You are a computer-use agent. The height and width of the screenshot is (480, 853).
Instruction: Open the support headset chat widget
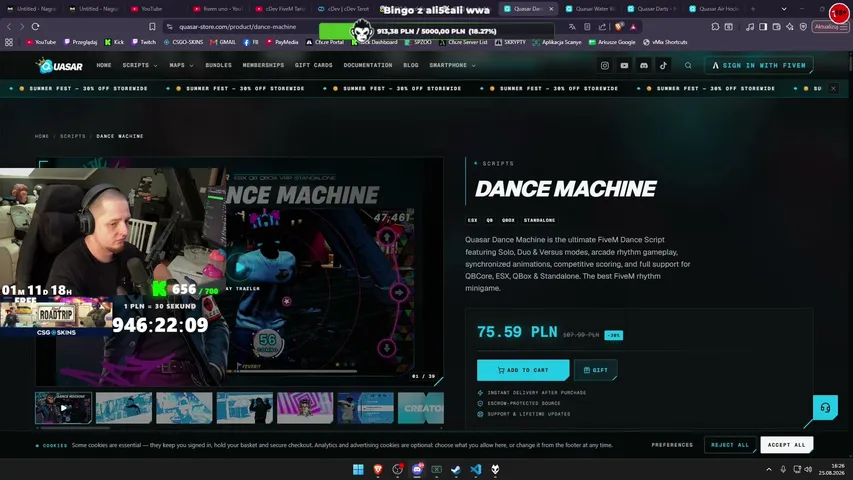(x=825, y=408)
